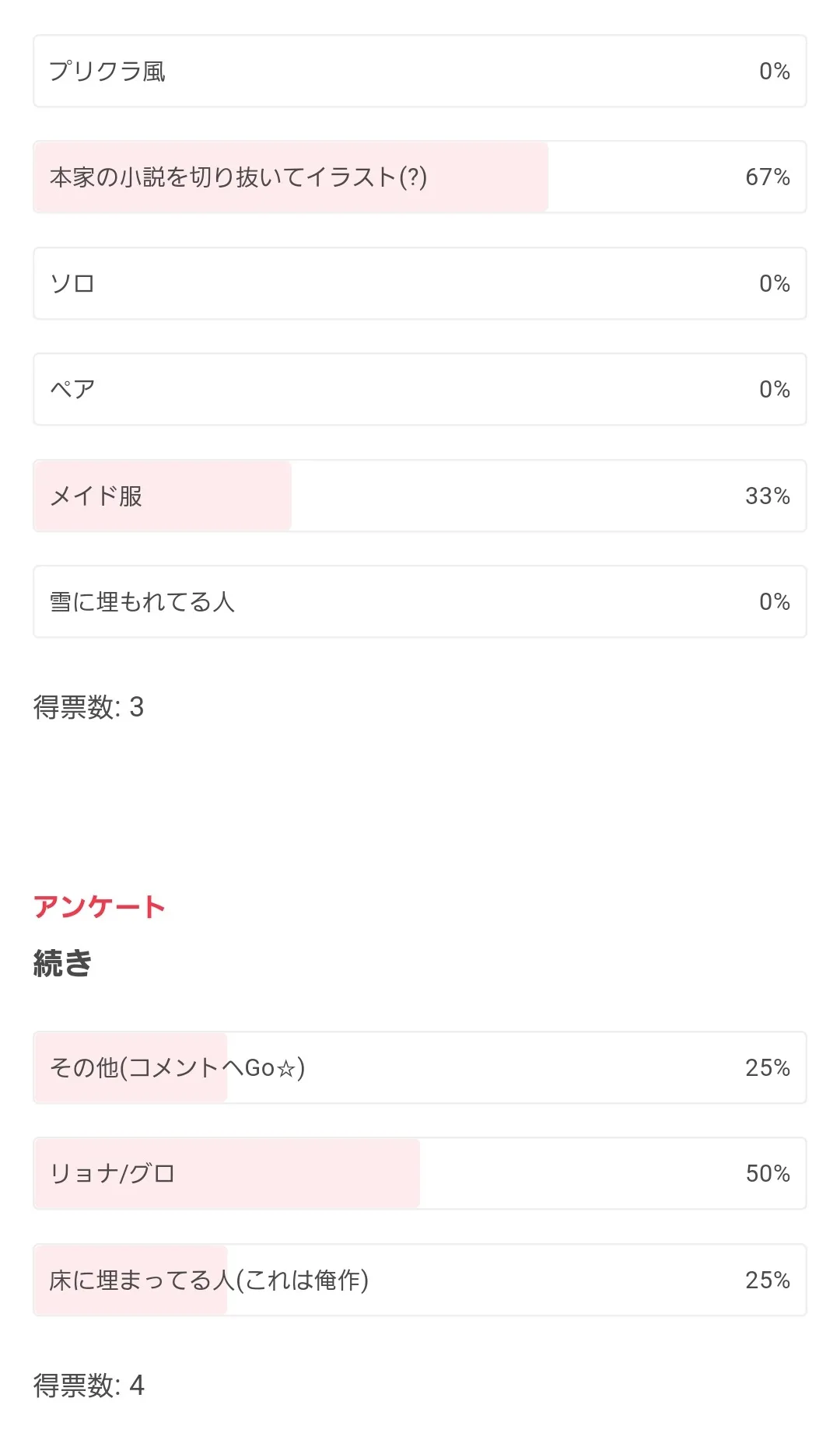
Task: Click the 25% value beside その他
Action: tap(767, 1067)
